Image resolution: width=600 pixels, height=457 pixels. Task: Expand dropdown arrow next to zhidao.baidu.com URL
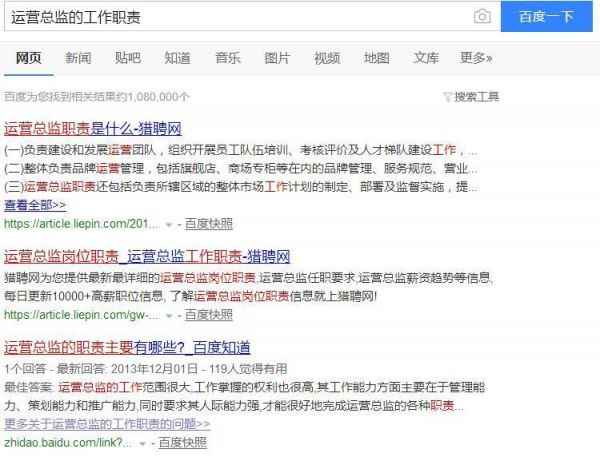(x=142, y=444)
